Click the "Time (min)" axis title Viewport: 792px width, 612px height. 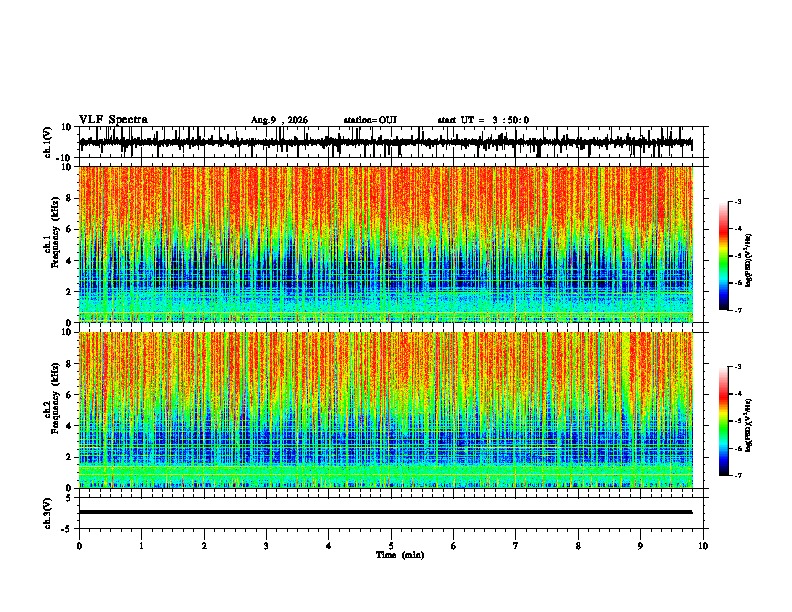click(400, 555)
